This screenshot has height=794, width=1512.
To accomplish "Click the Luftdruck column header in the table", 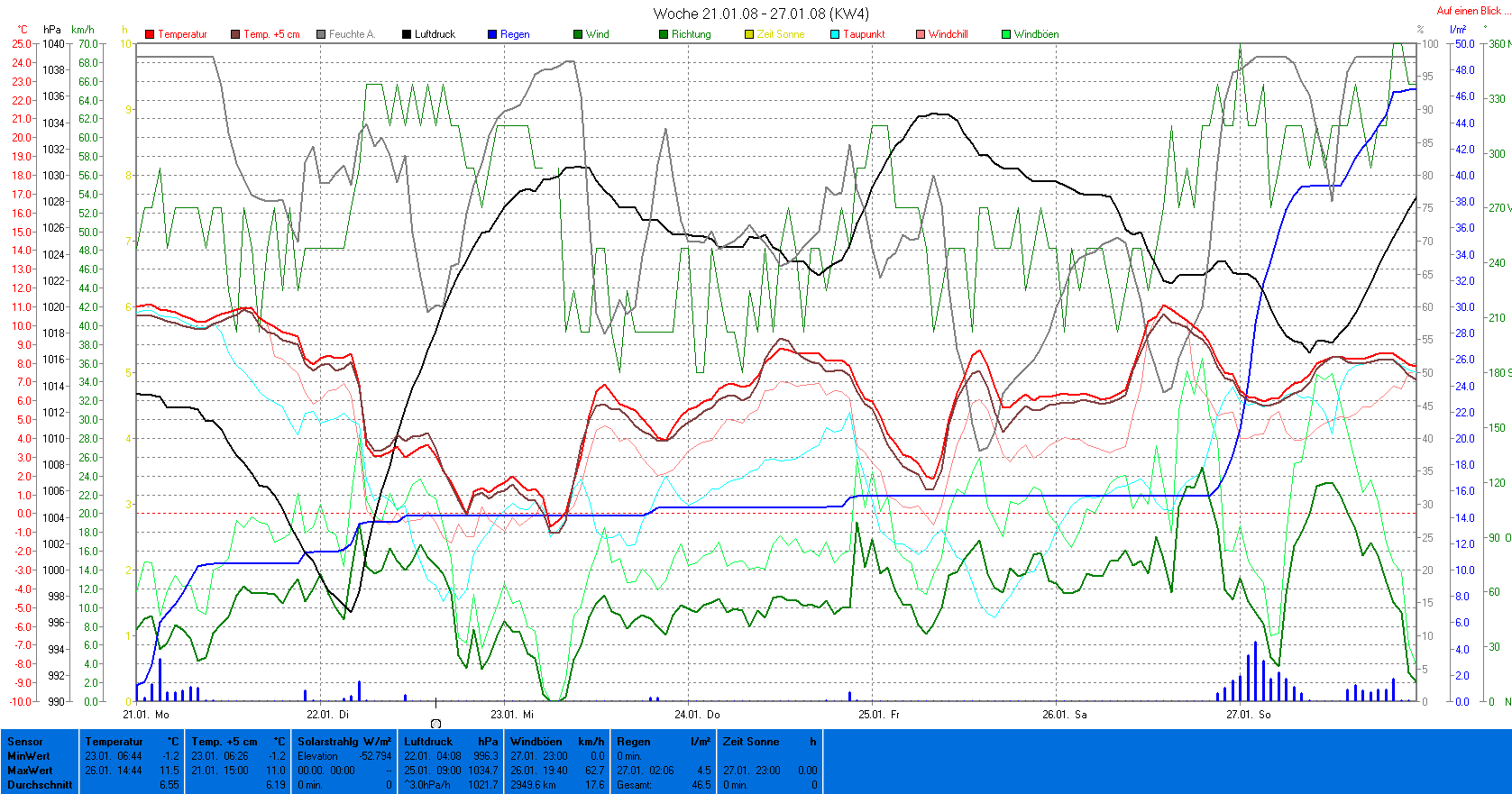I will (427, 742).
